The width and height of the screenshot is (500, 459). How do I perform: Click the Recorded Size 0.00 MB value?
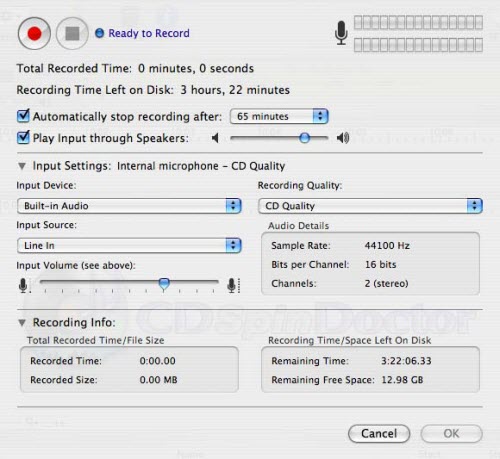click(158, 380)
